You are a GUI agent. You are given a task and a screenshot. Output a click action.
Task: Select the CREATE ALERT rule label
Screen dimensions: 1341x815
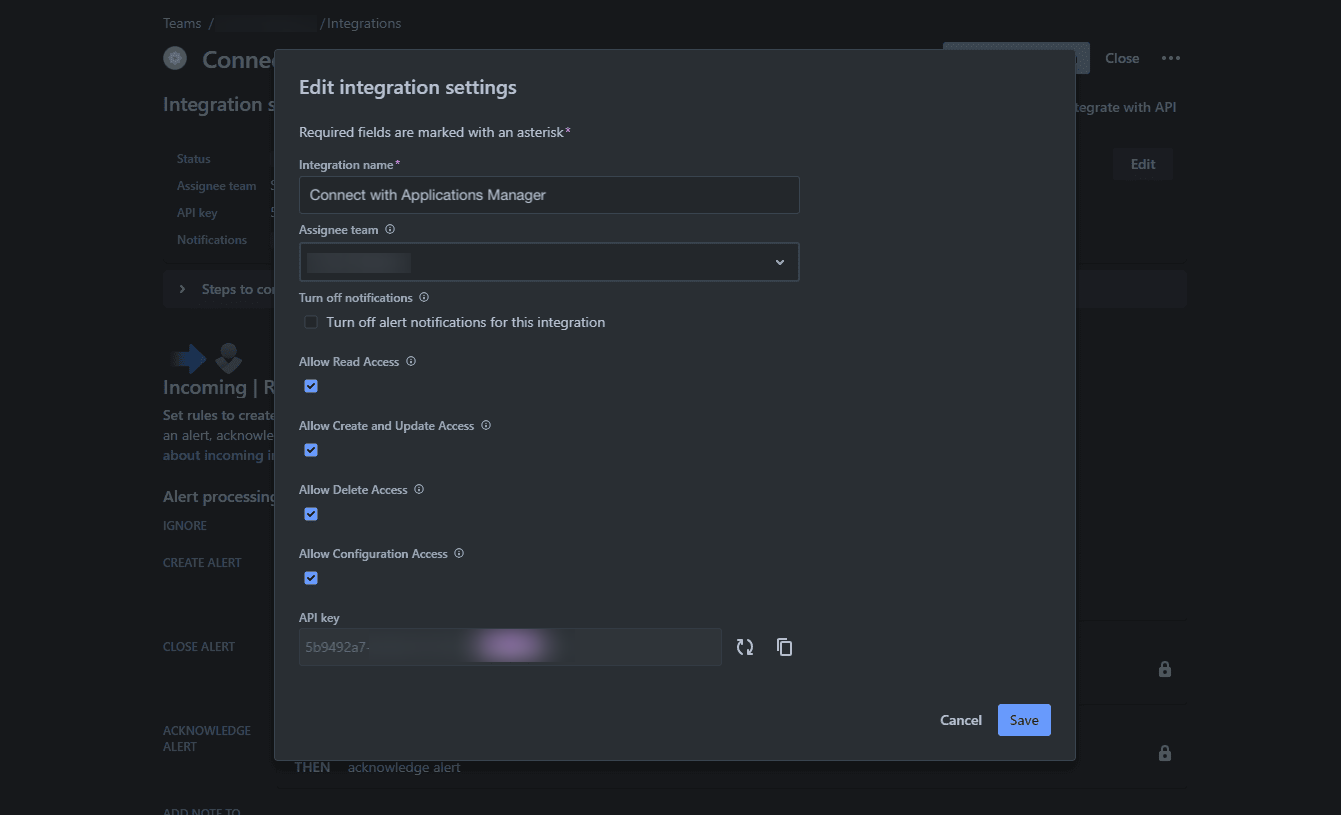pyautogui.click(x=202, y=563)
